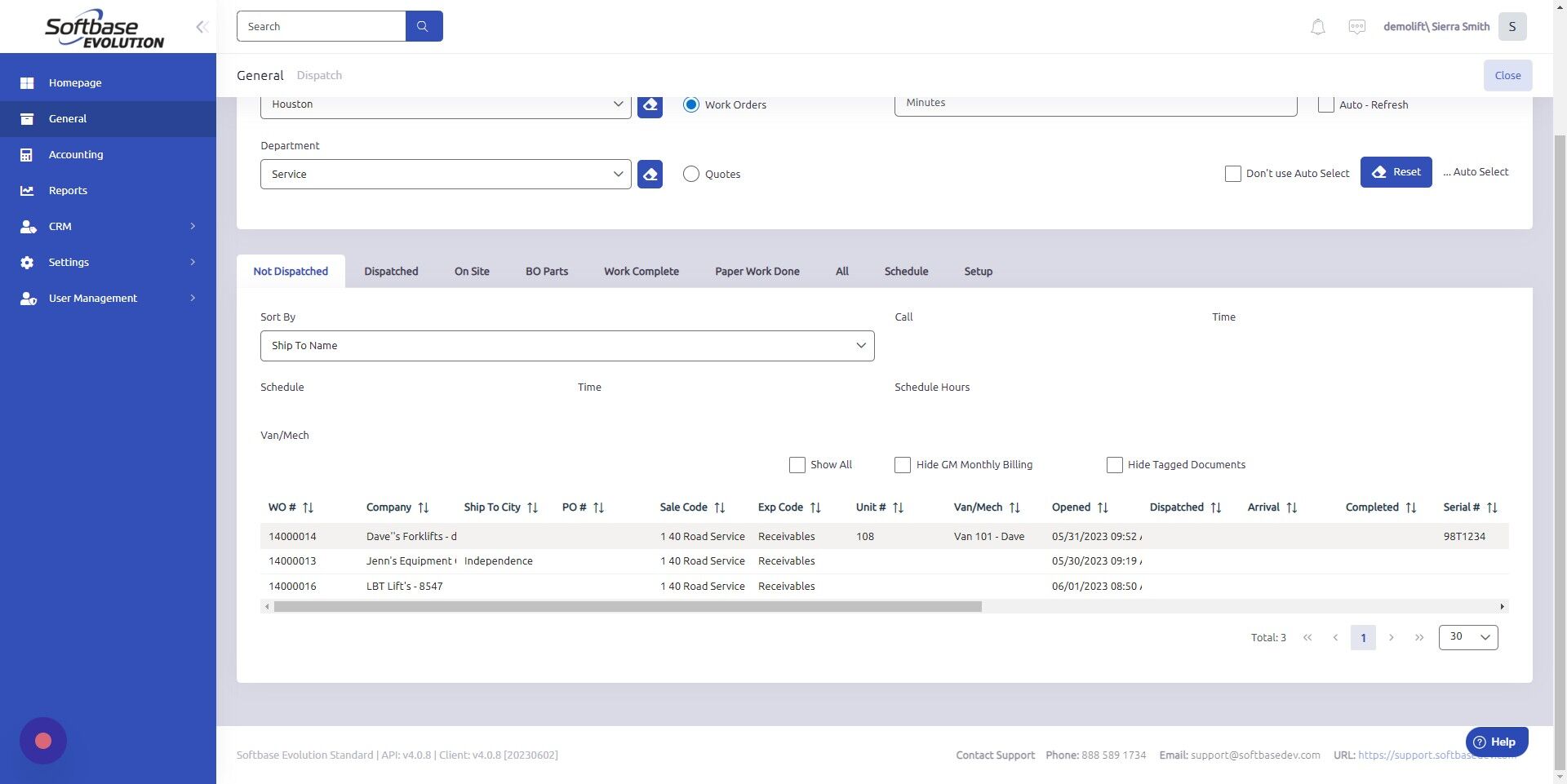
Task: Open the Paper Work Done tab
Action: (x=757, y=271)
